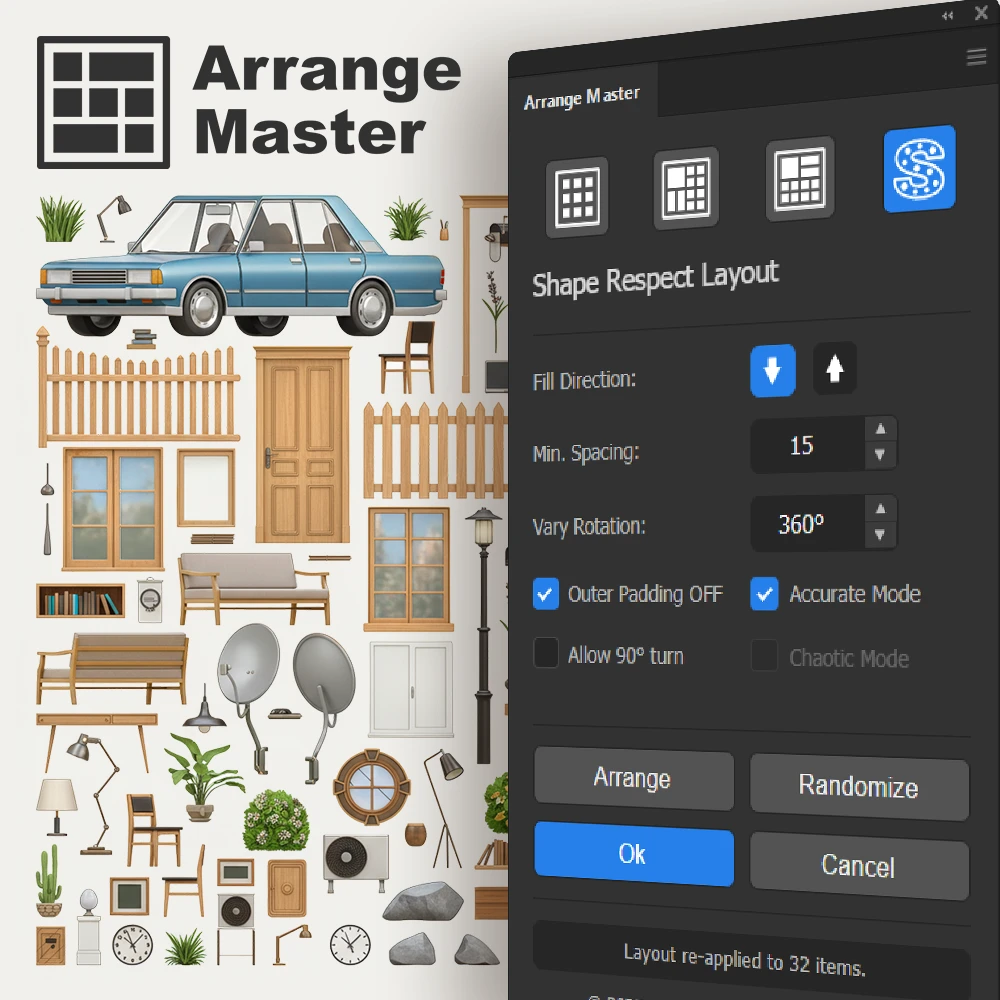Select the first uniform grid layout icon
This screenshot has width=1000, height=1000.
[x=576, y=195]
